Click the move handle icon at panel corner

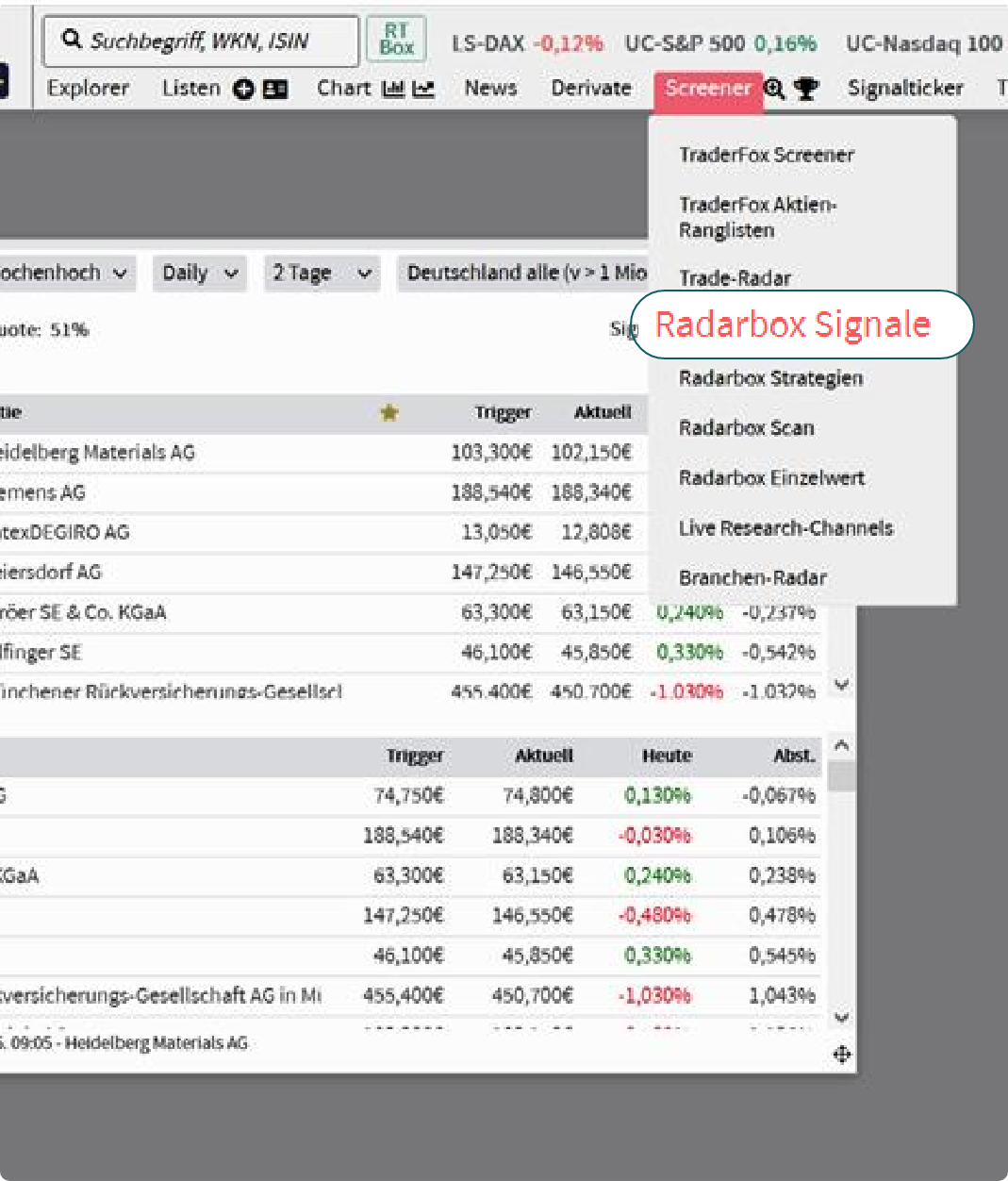842,1054
